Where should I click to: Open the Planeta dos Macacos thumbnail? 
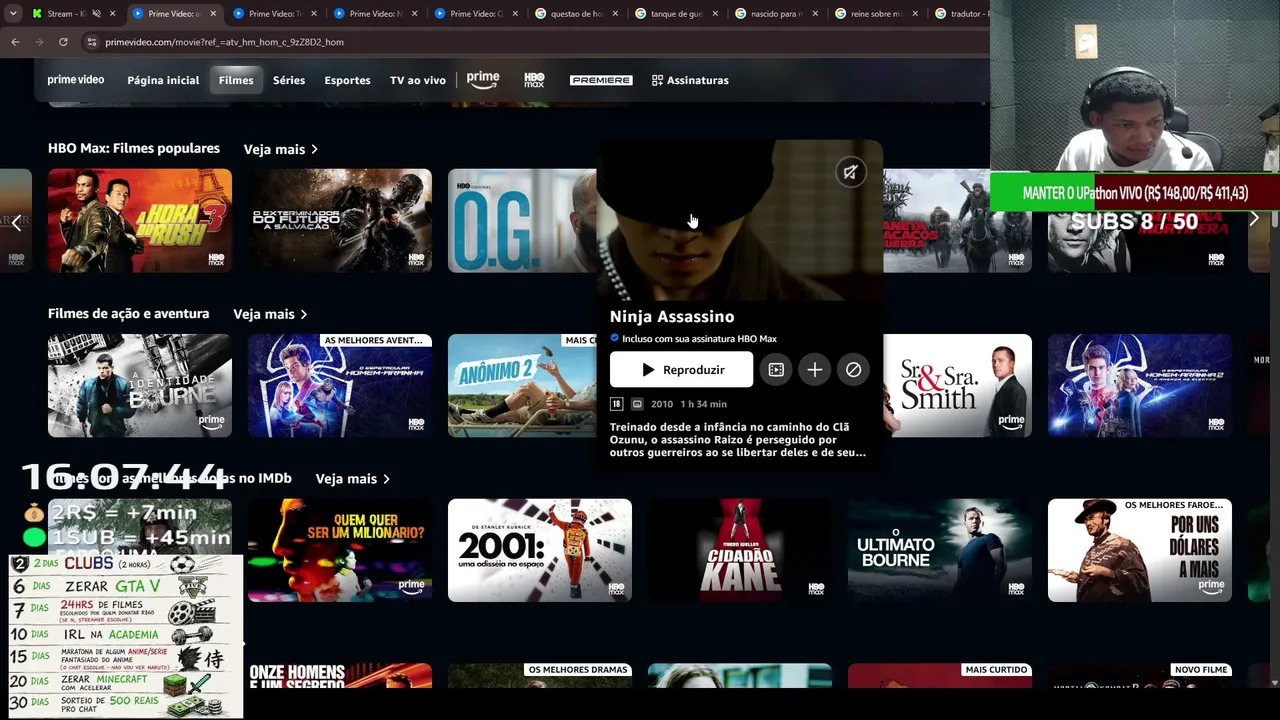[957, 220]
